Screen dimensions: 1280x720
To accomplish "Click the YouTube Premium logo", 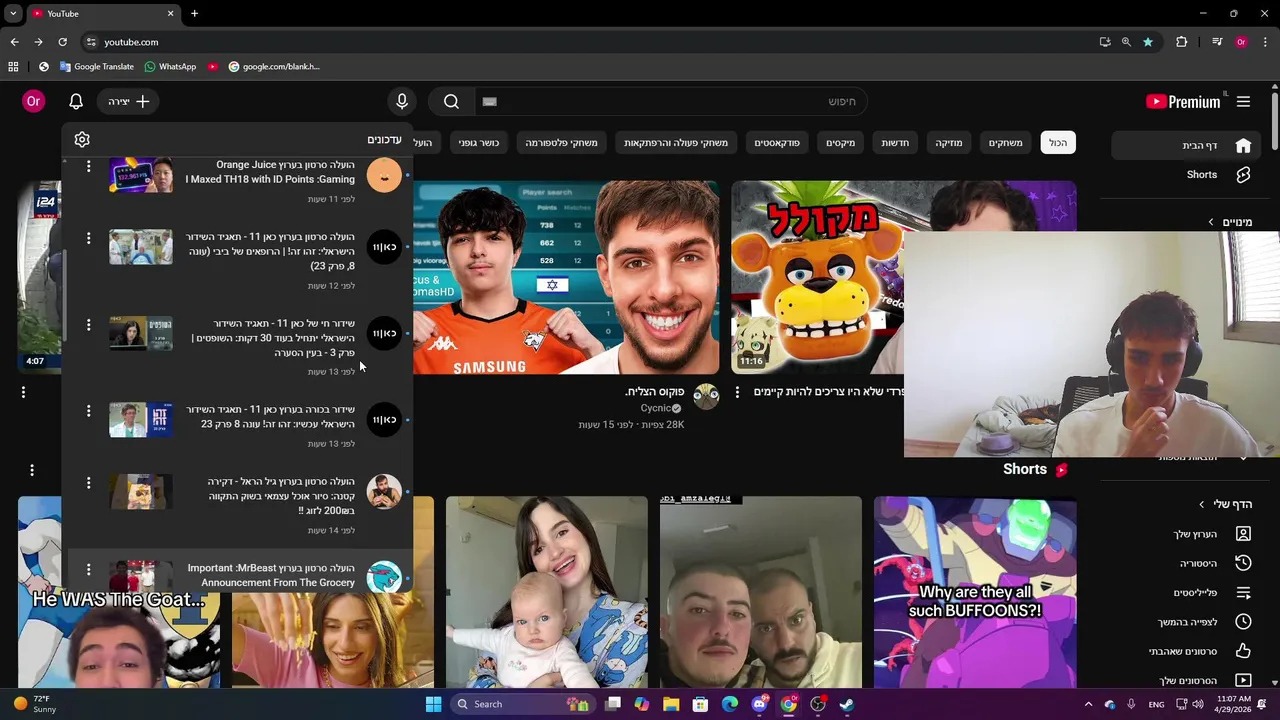I will click(1184, 101).
